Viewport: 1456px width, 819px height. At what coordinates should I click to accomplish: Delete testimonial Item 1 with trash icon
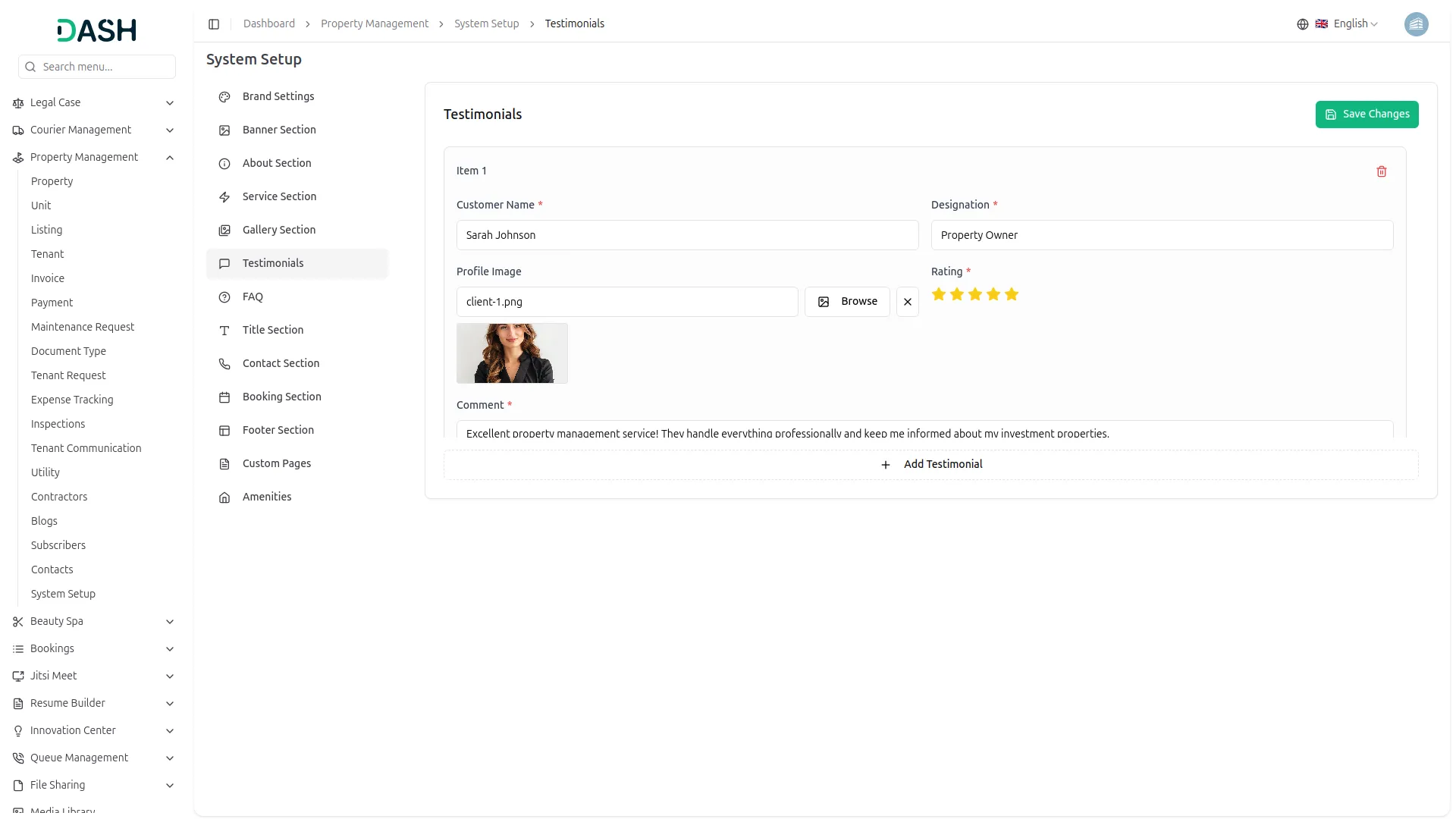click(x=1381, y=171)
